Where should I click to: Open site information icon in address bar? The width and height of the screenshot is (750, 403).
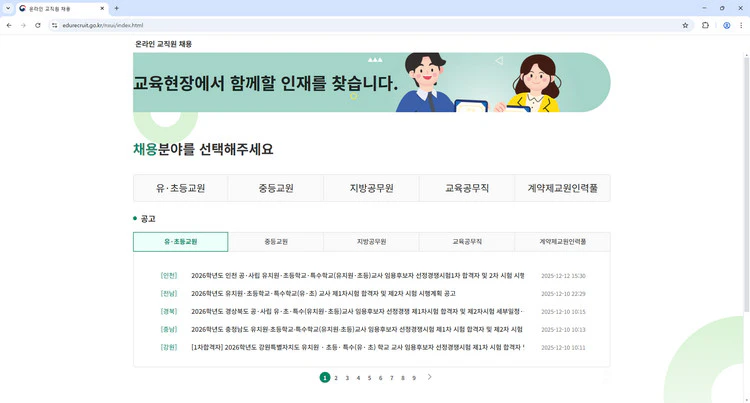[55, 25]
